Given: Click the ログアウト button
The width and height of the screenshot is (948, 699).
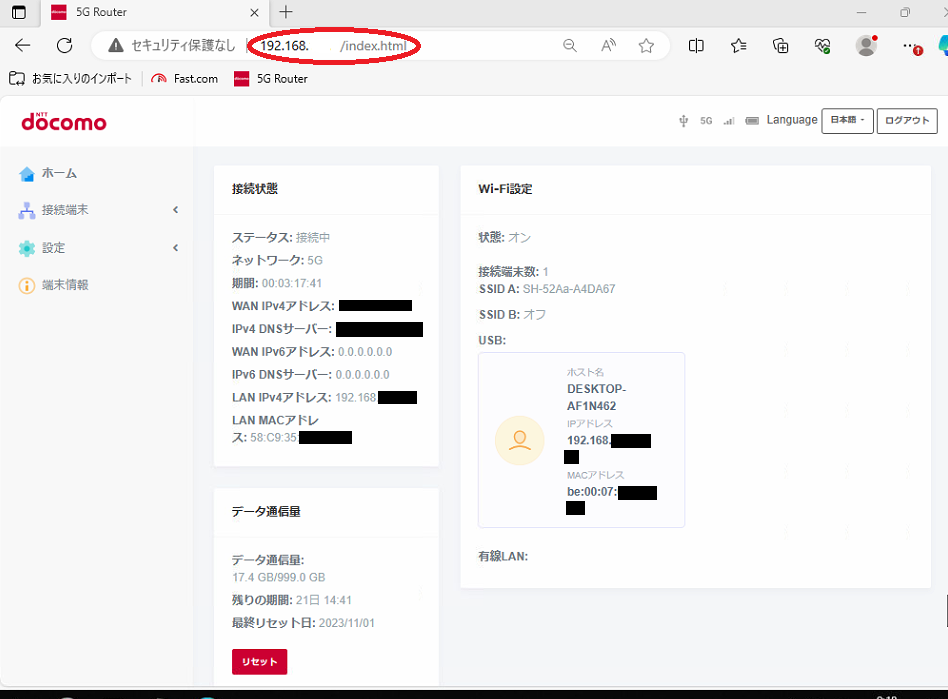Looking at the screenshot, I should click(907, 121).
